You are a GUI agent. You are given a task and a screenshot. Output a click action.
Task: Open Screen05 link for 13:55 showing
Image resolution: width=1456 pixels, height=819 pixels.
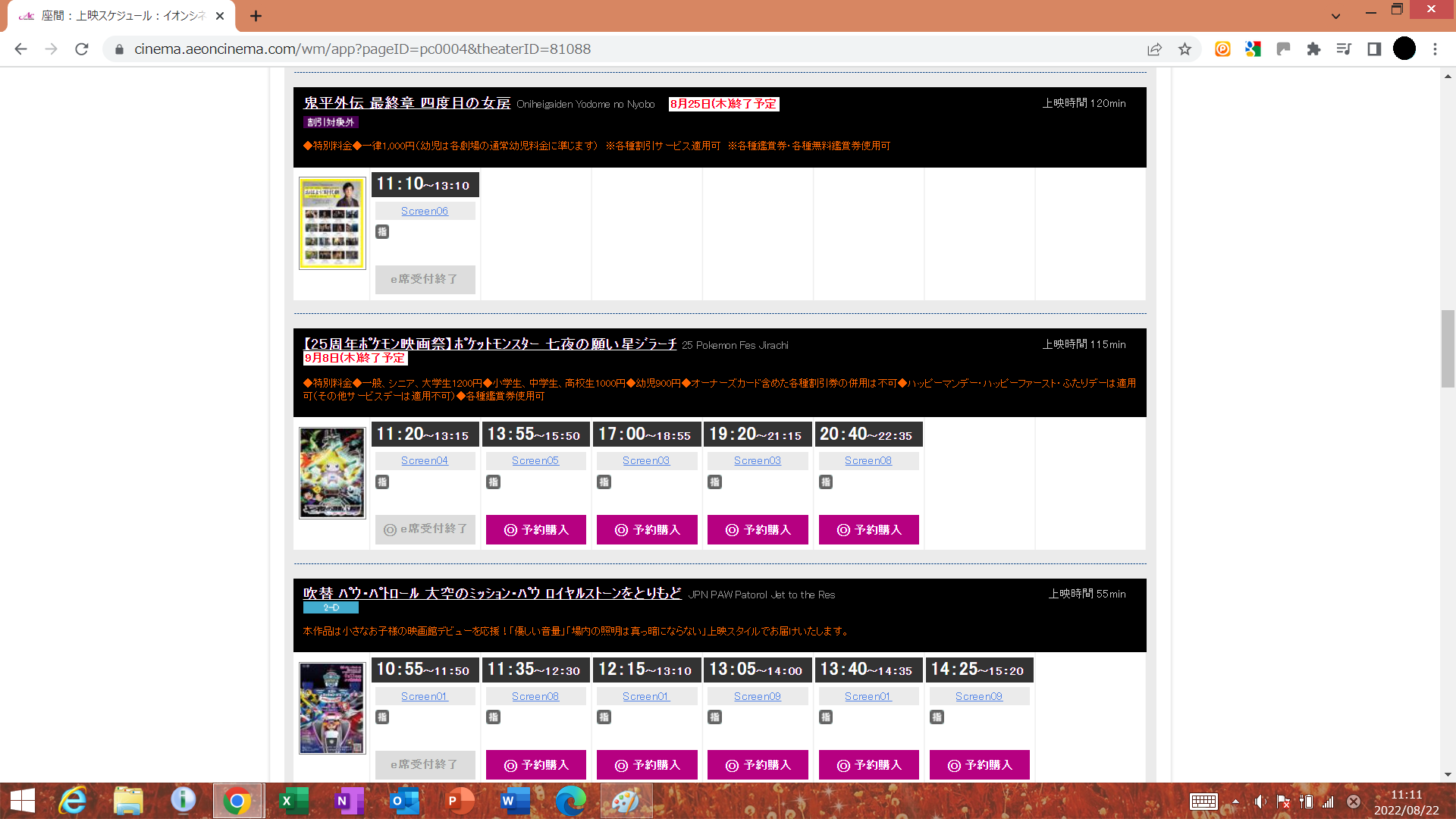[535, 460]
